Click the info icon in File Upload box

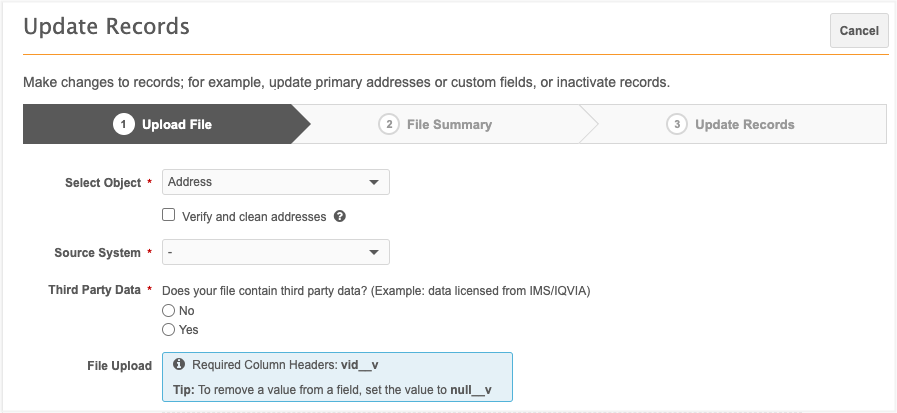[179, 364]
